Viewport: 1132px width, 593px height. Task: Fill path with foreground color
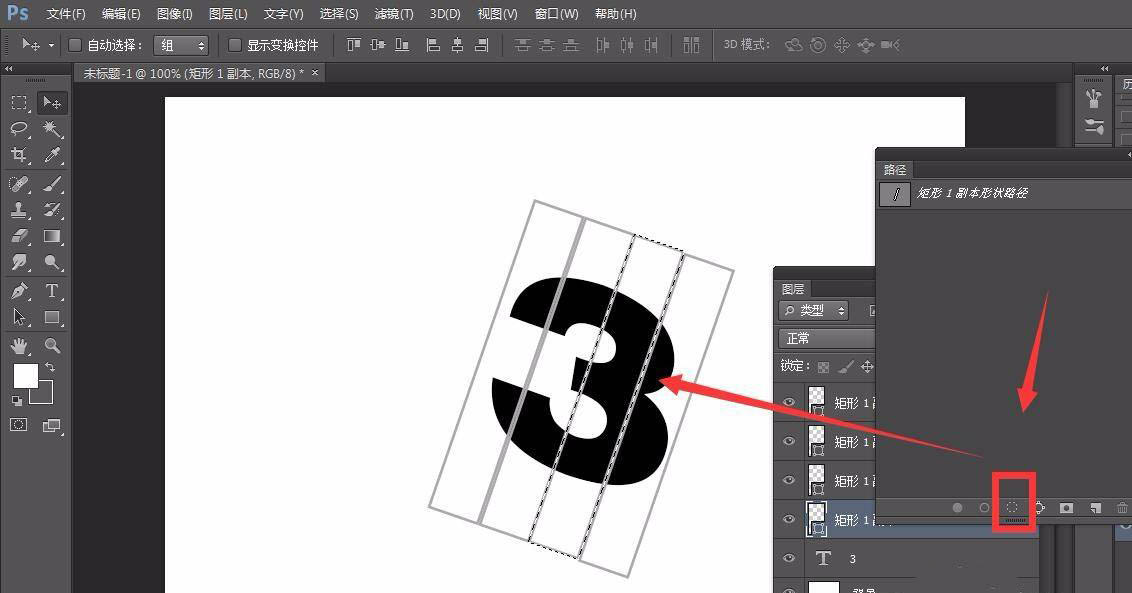(x=957, y=508)
